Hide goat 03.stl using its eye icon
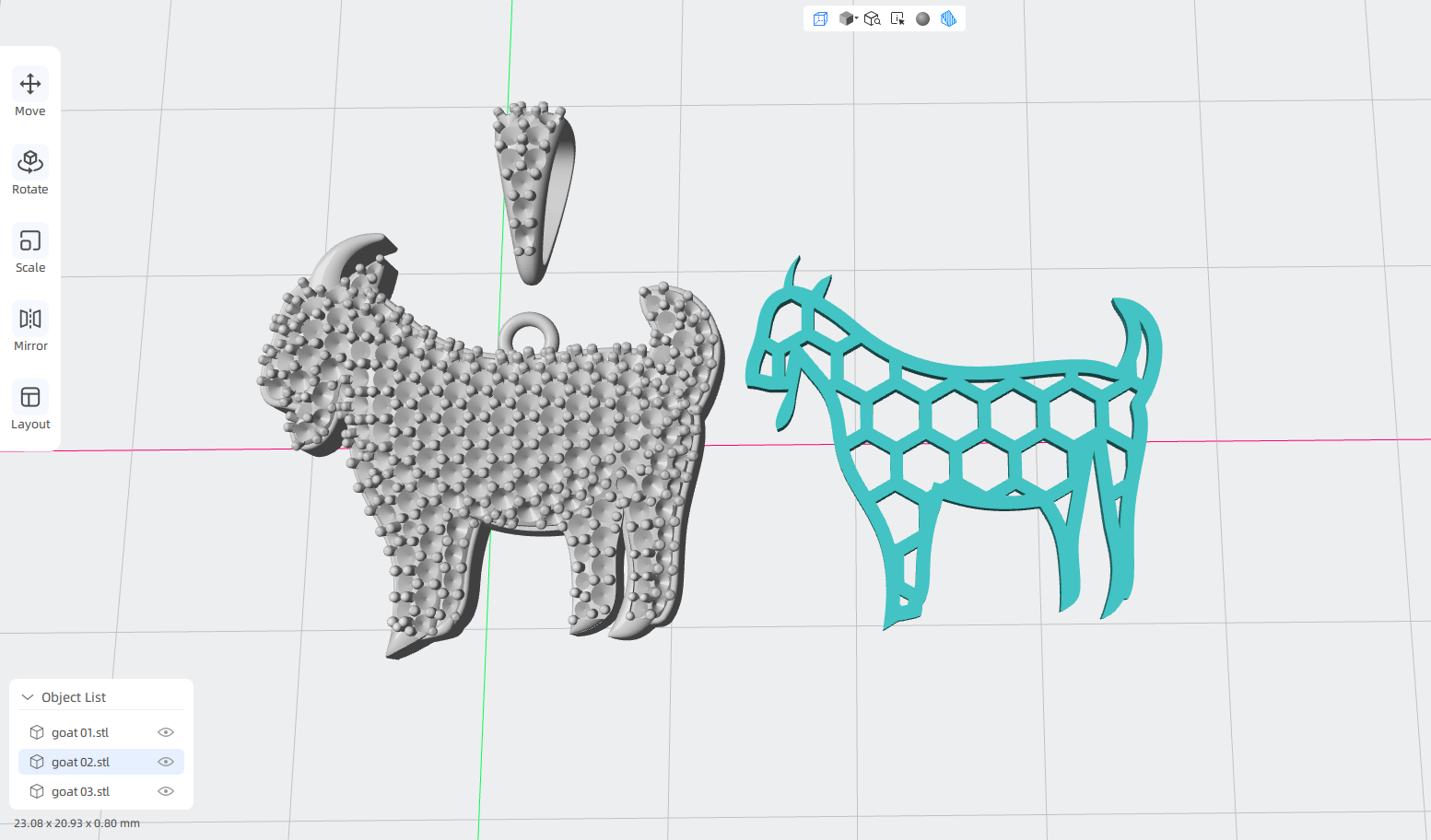Image resolution: width=1431 pixels, height=840 pixels. click(166, 791)
